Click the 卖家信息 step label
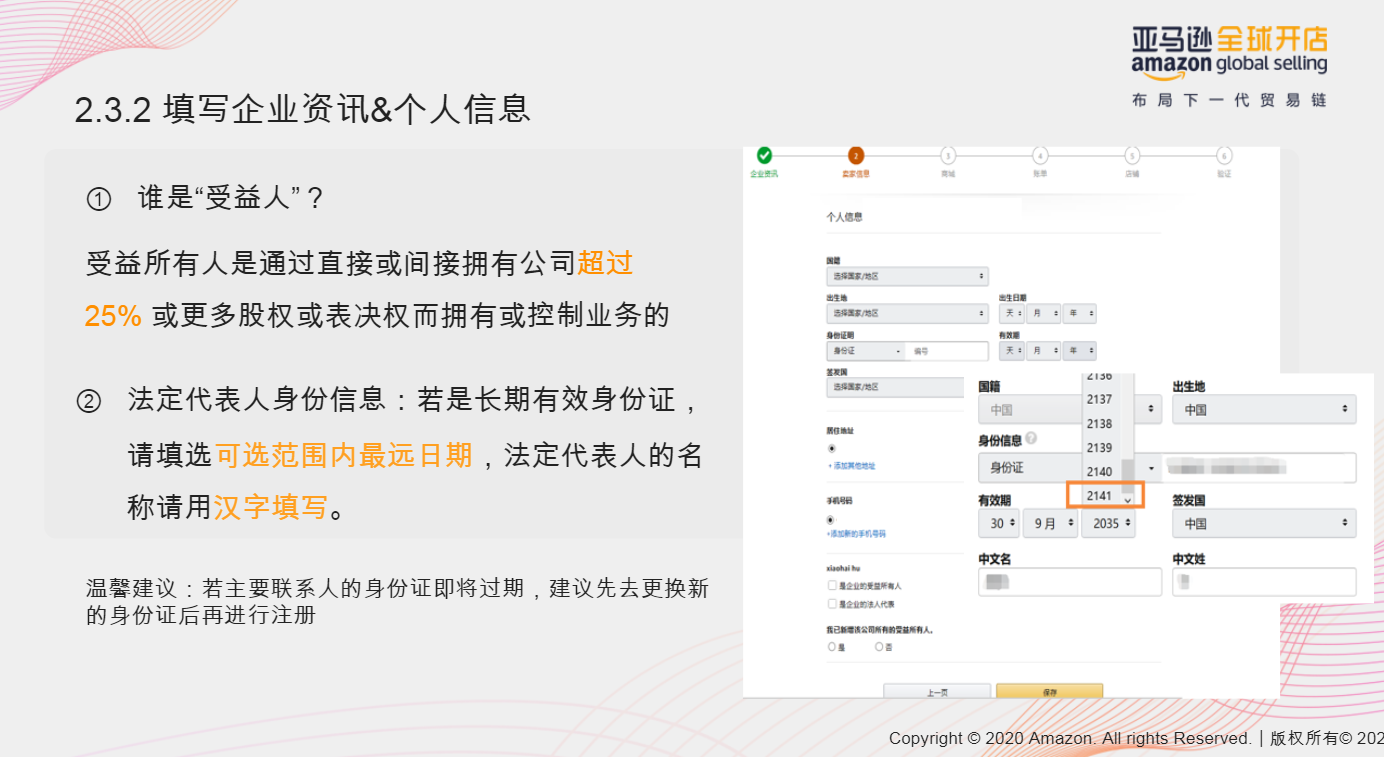 (x=856, y=173)
